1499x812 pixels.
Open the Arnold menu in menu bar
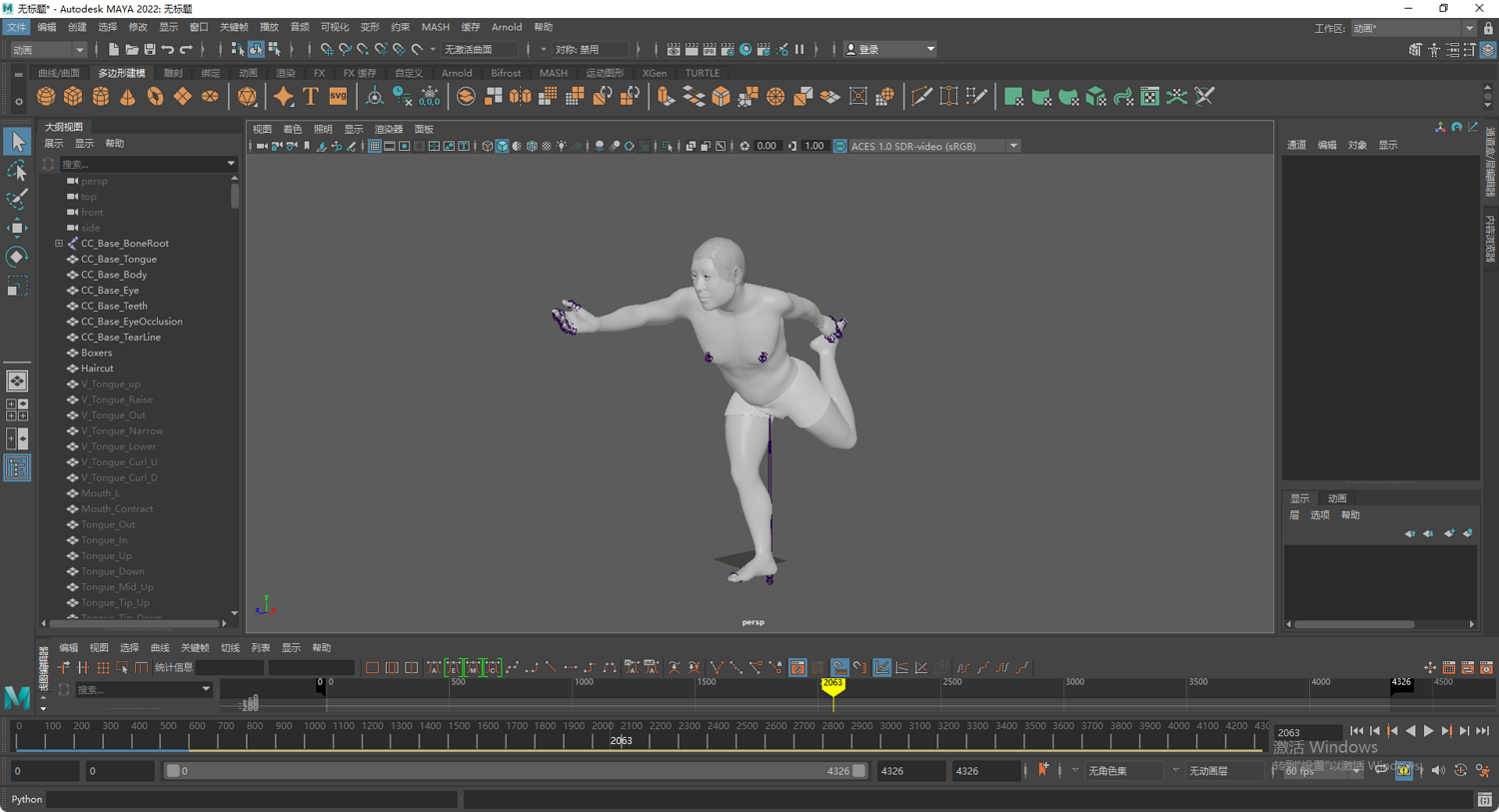[x=506, y=27]
